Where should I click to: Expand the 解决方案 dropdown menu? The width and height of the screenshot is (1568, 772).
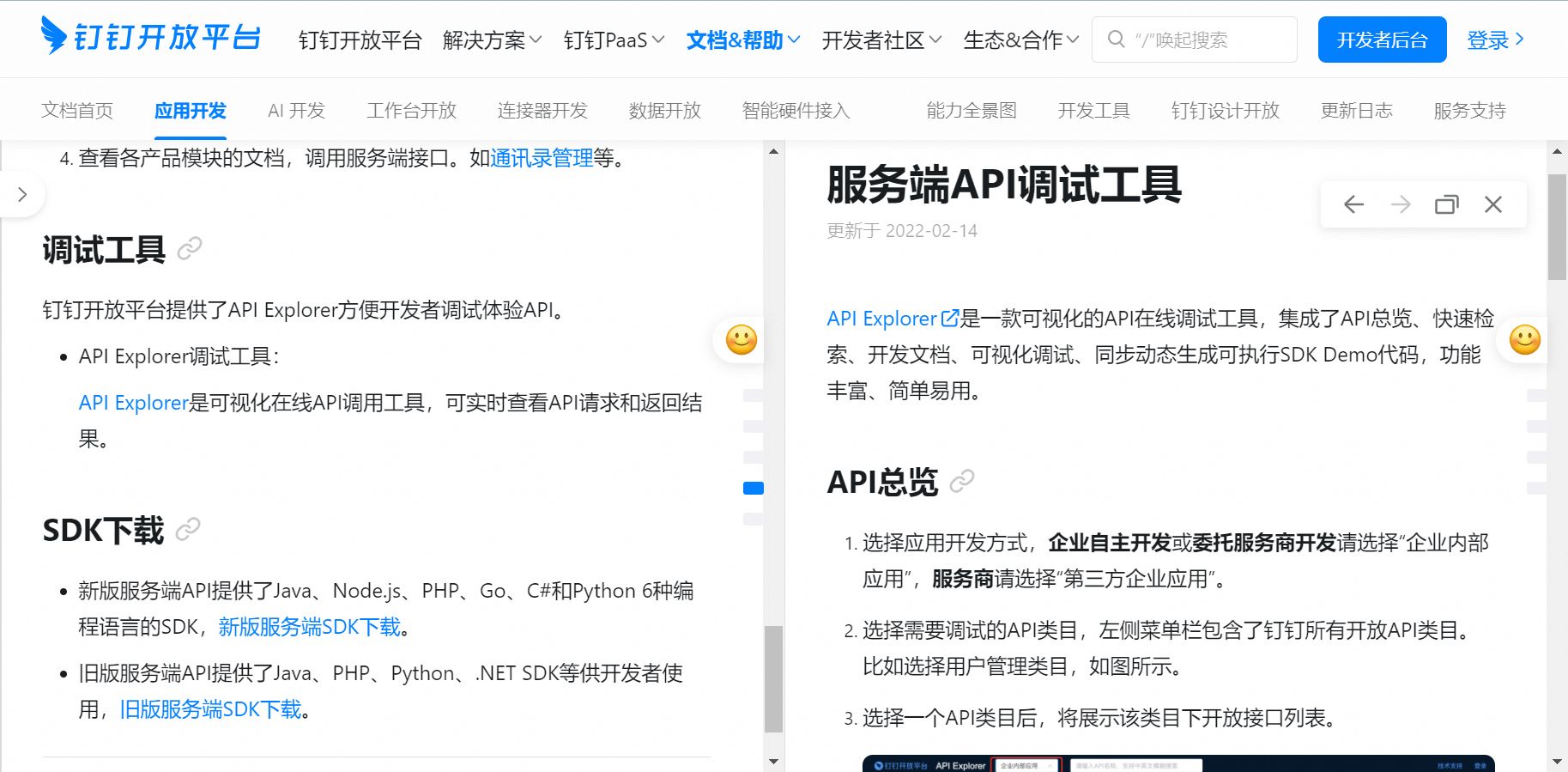point(493,40)
